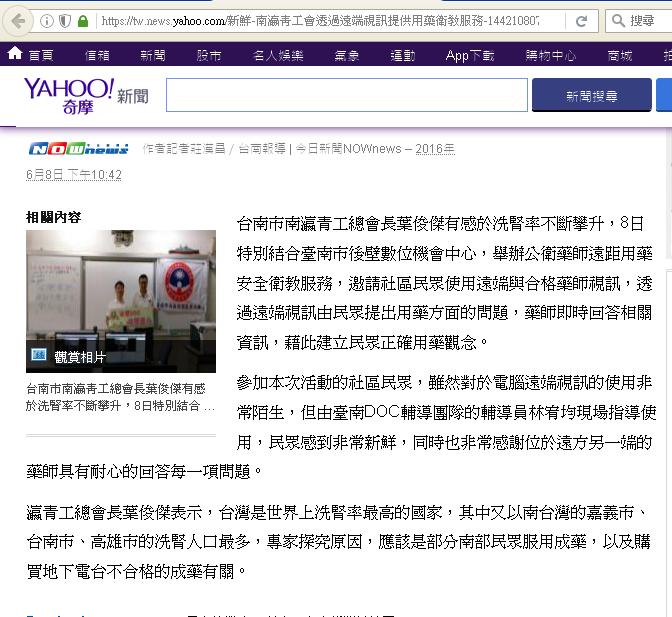Click the NOWnews logo

coord(78,149)
